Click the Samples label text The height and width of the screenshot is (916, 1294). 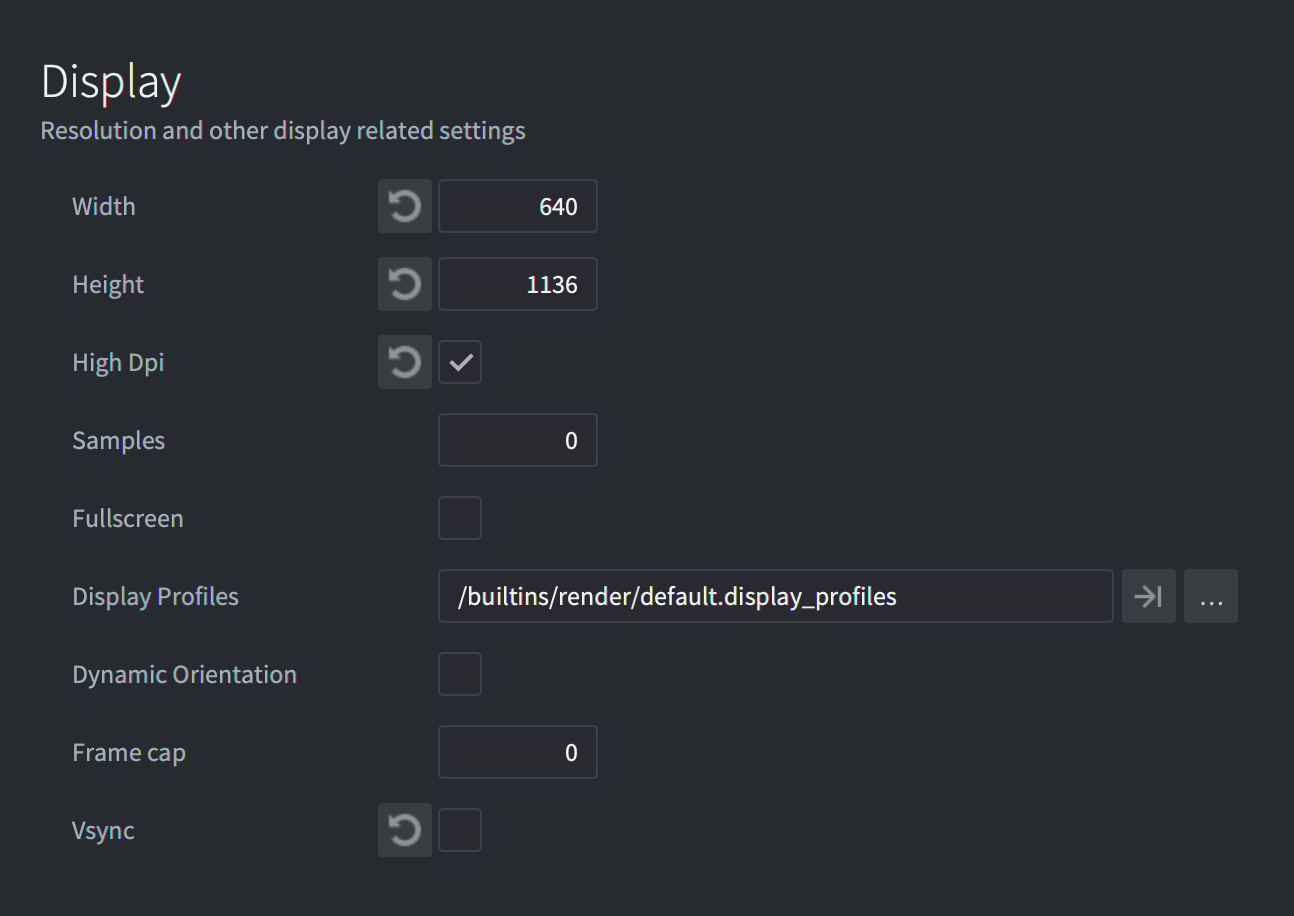pos(118,441)
